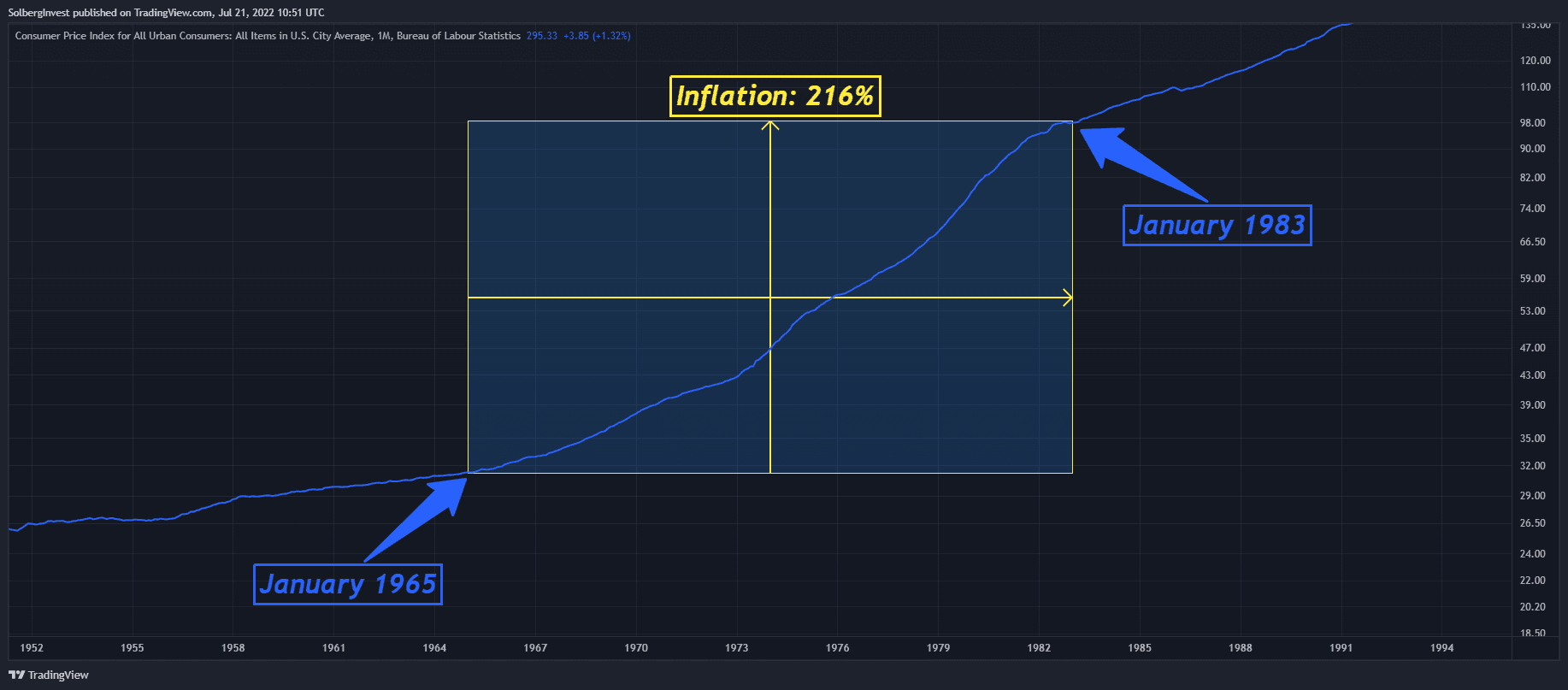Click the 29.00 price scale label
This screenshot has width=1568, height=690.
tap(1533, 496)
